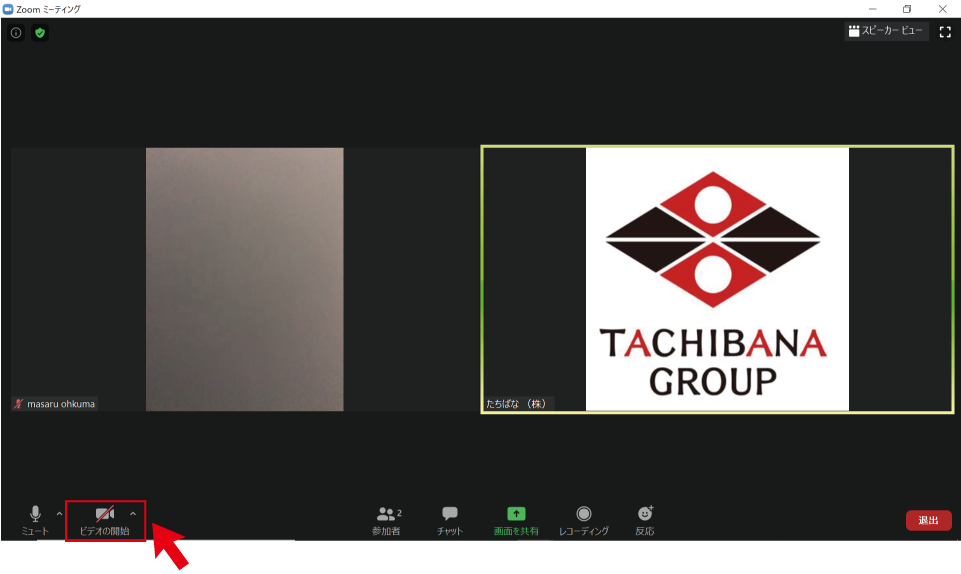This screenshot has height=574, width=961.
Task: Click the masaru ohkuma name label
Action: coord(55,404)
